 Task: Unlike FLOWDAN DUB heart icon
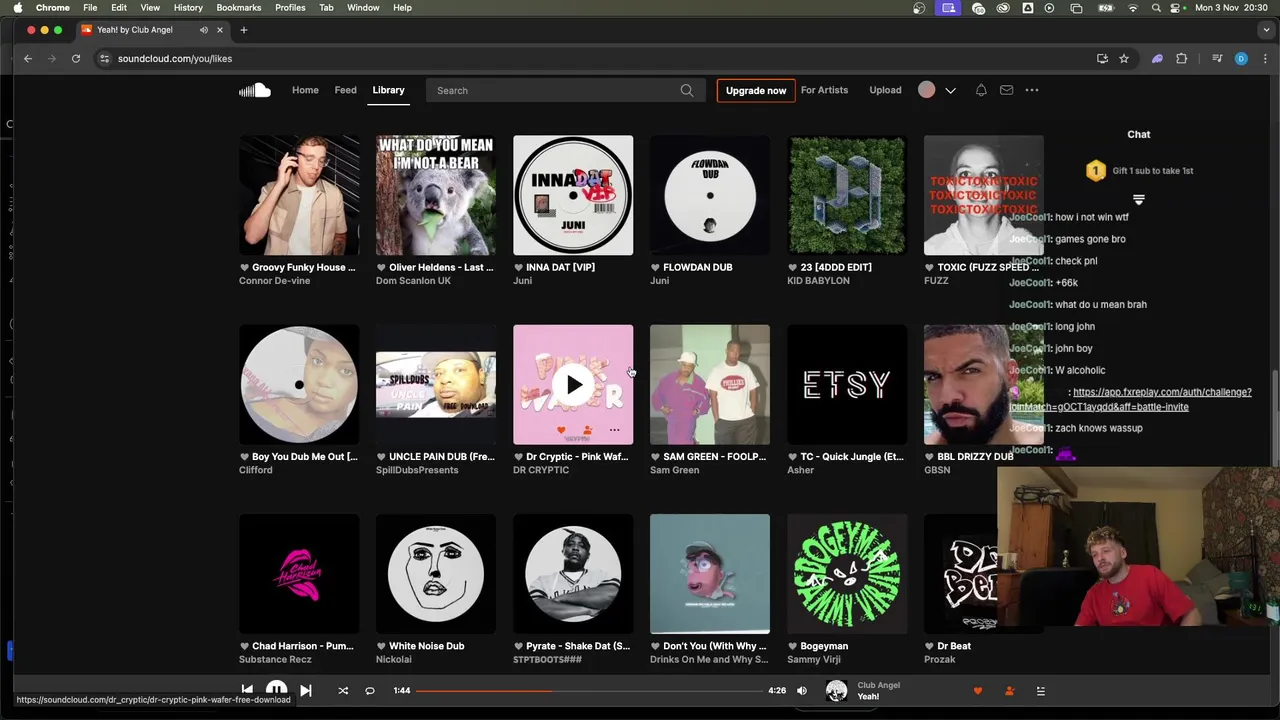tap(655, 267)
